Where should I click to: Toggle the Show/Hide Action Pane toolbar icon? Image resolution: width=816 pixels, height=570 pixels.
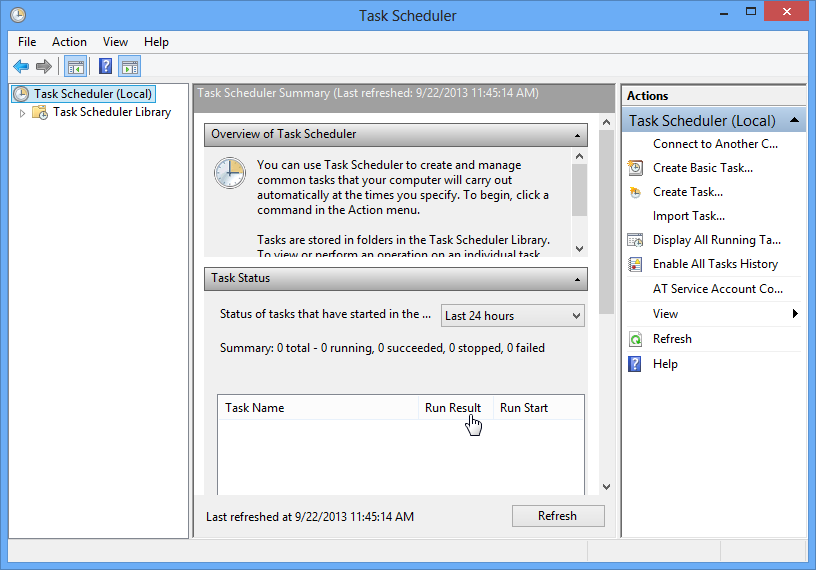(130, 67)
